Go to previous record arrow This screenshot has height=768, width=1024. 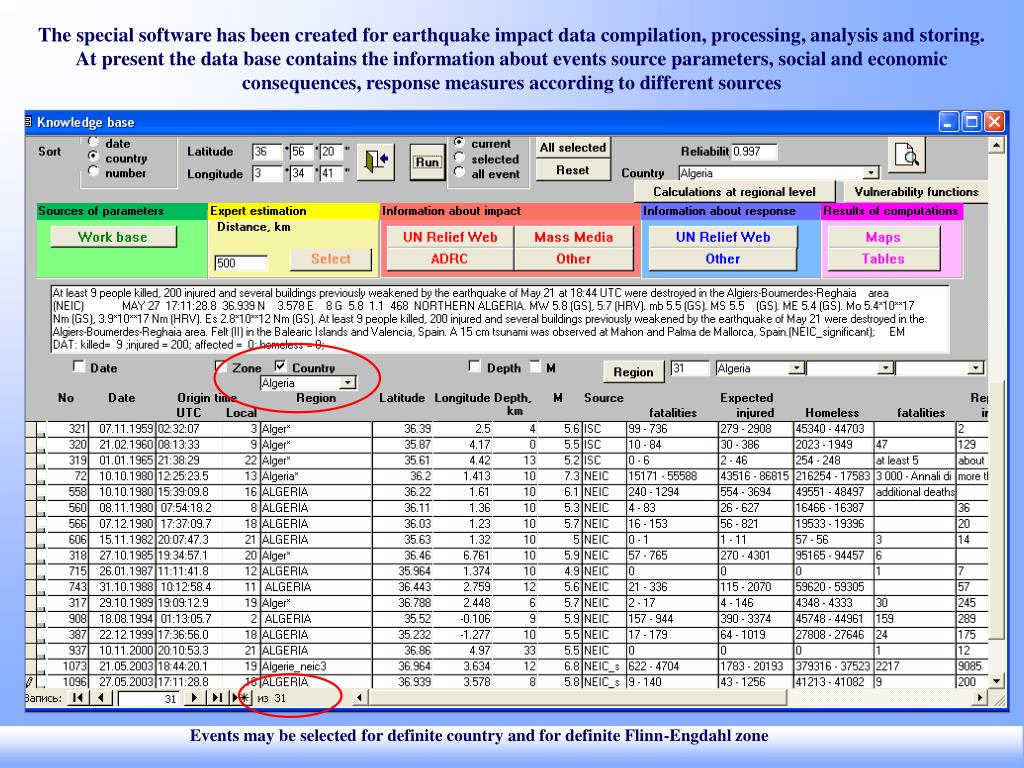tap(101, 698)
